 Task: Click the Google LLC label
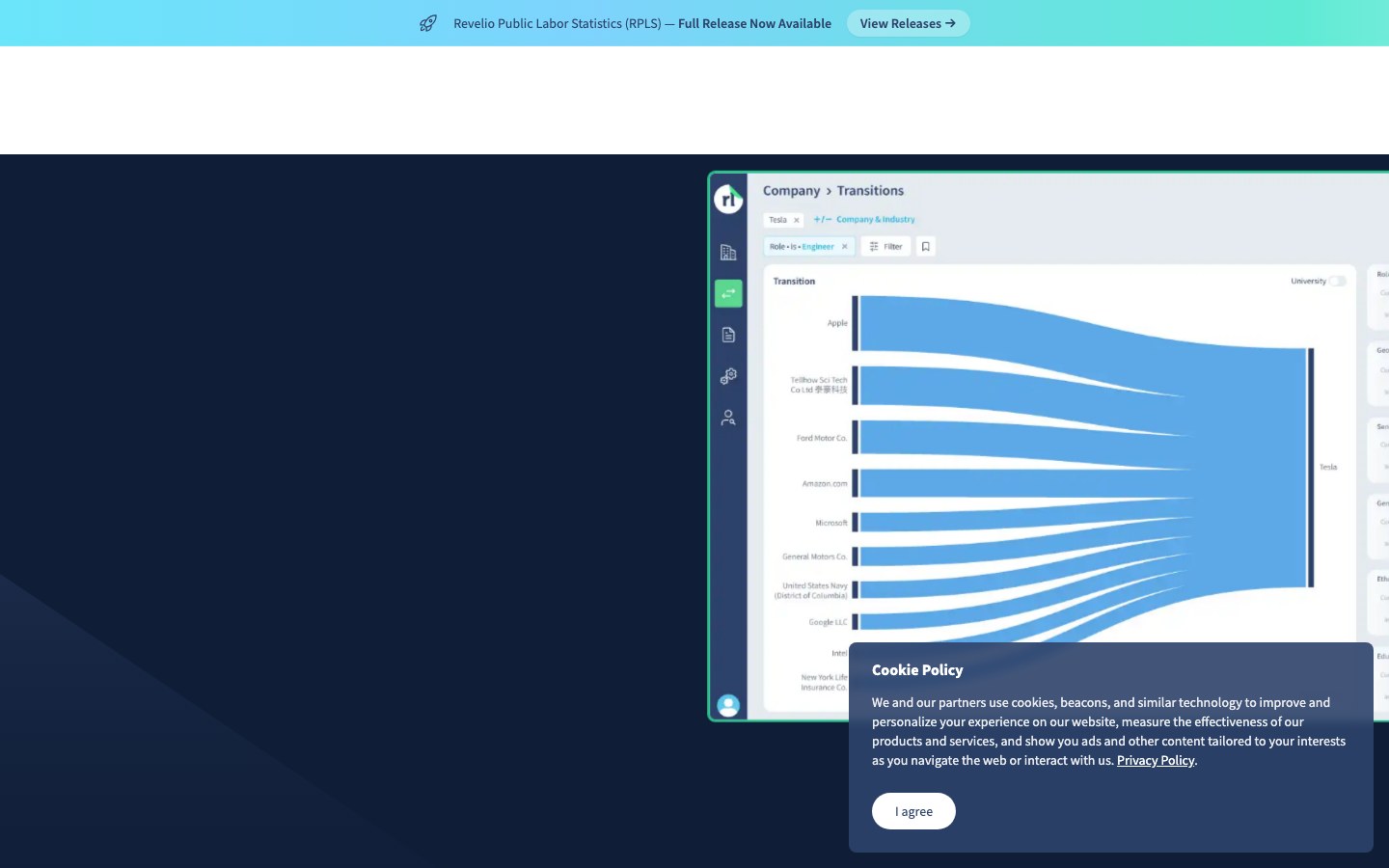coord(828,622)
